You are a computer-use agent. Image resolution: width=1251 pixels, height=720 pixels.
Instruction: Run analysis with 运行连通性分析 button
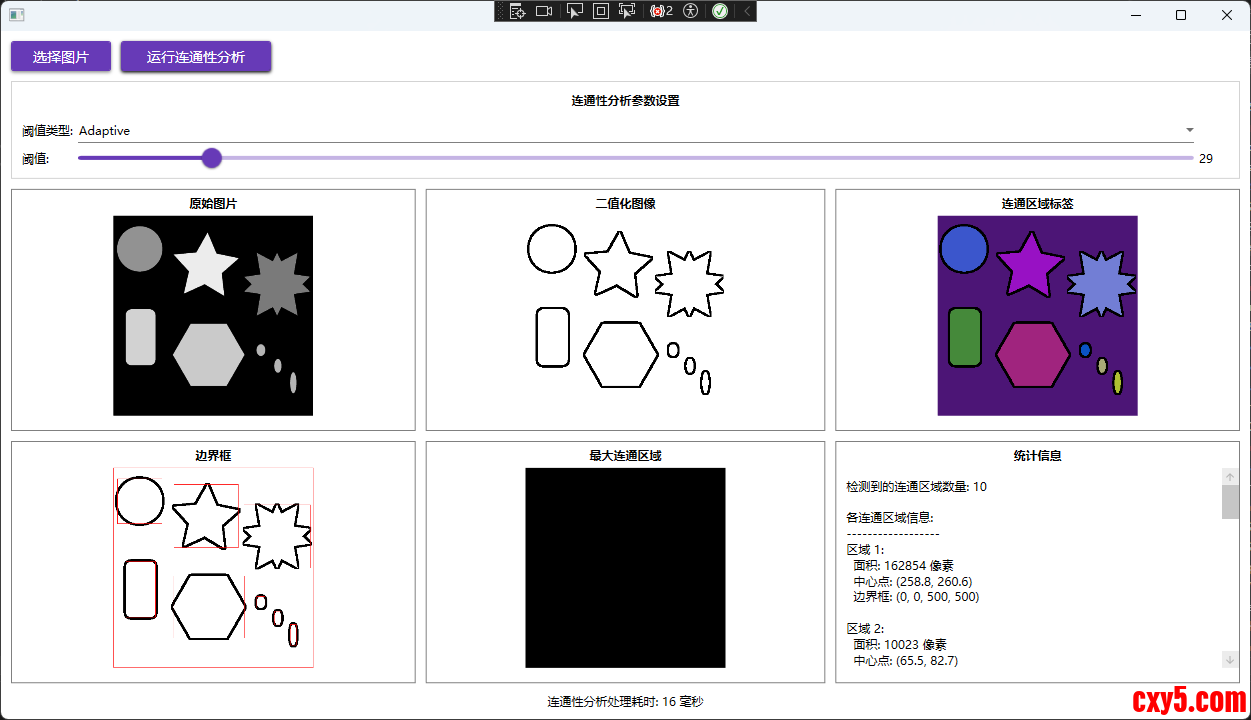(196, 57)
